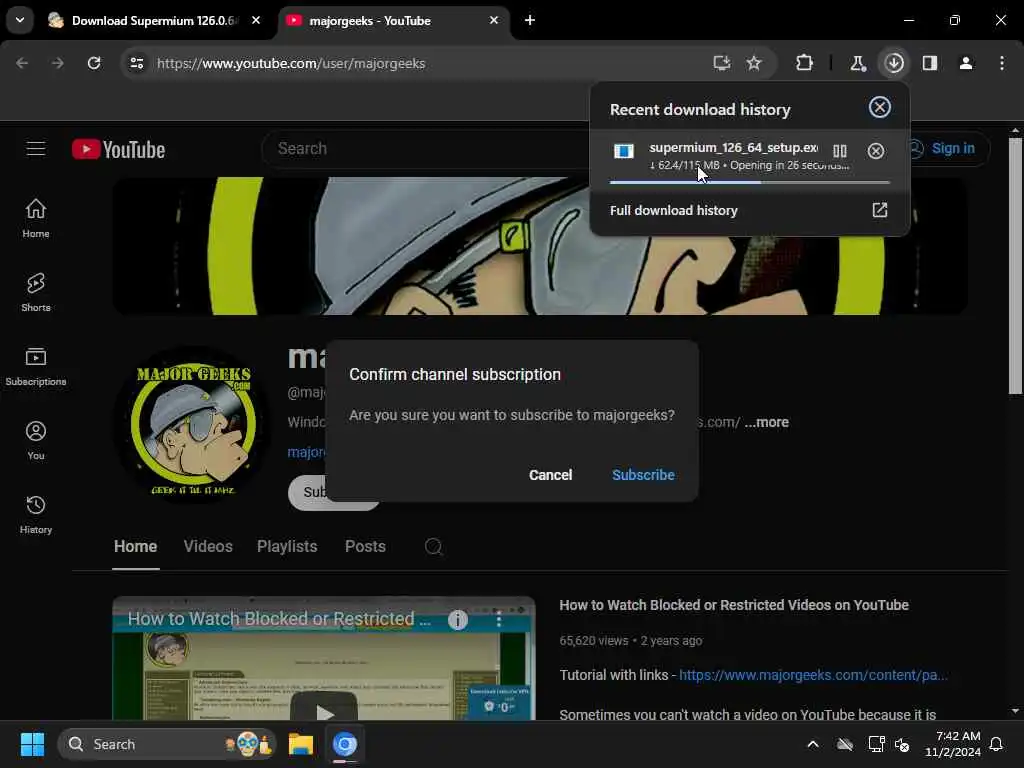Open the notifications bell icon
Image resolution: width=1024 pixels, height=768 pixels.
[x=997, y=744]
